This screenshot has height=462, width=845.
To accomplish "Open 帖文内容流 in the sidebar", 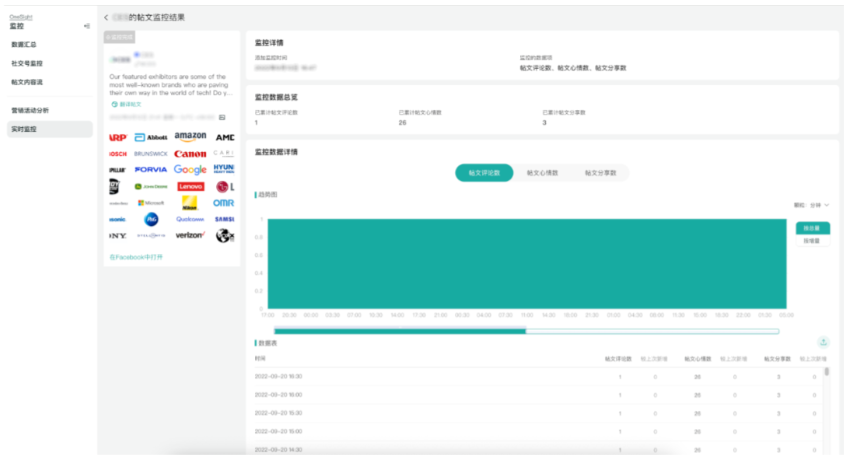I will (x=27, y=82).
